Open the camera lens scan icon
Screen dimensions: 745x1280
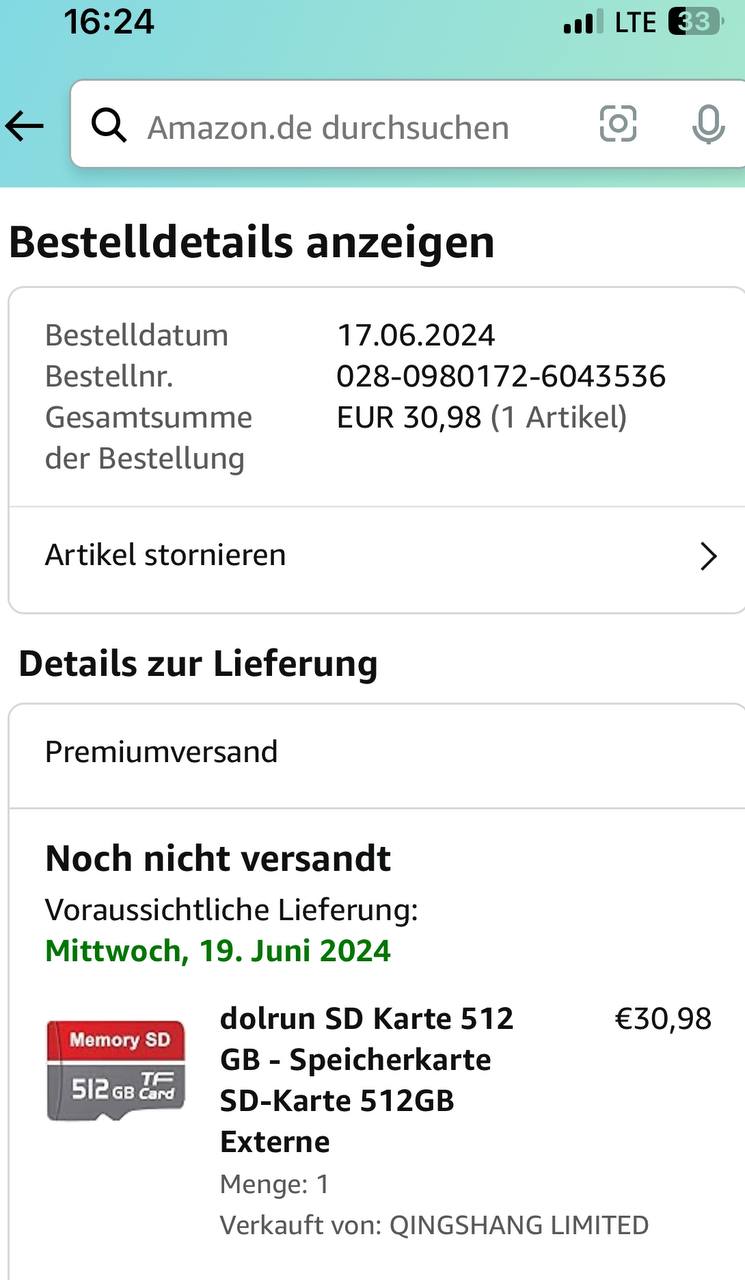pyautogui.click(x=618, y=125)
